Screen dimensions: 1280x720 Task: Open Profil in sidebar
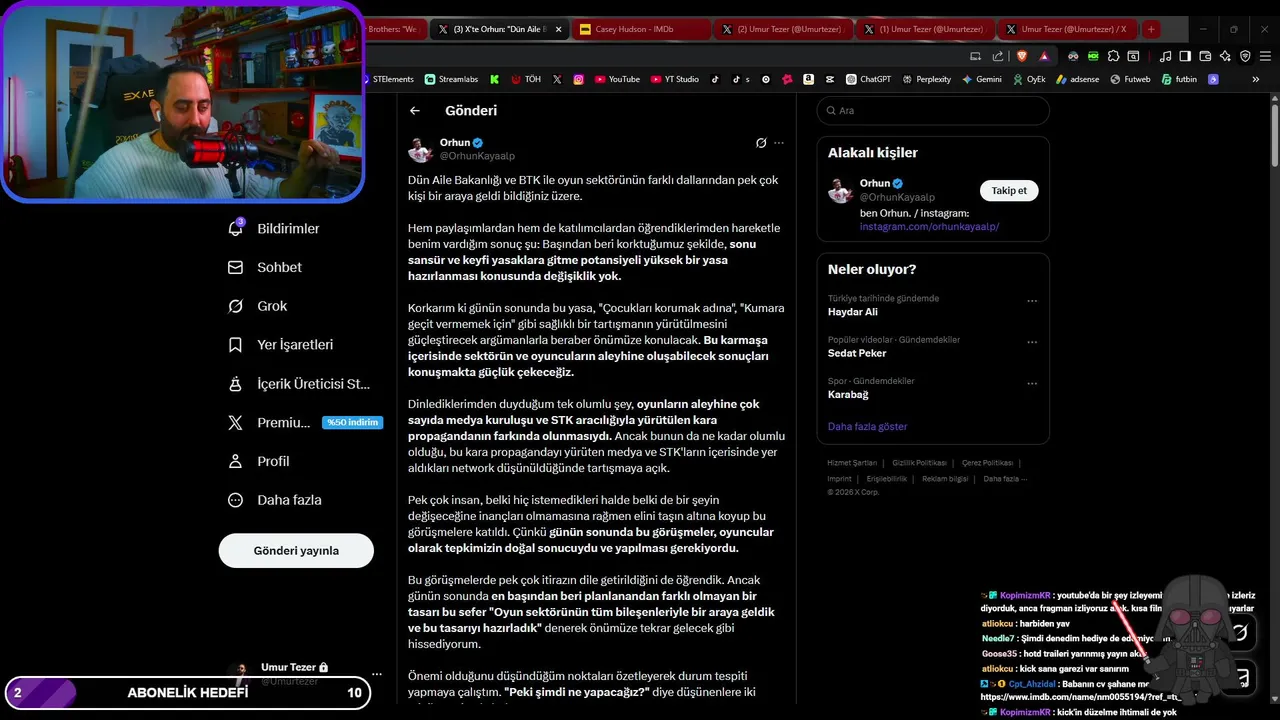258,461
